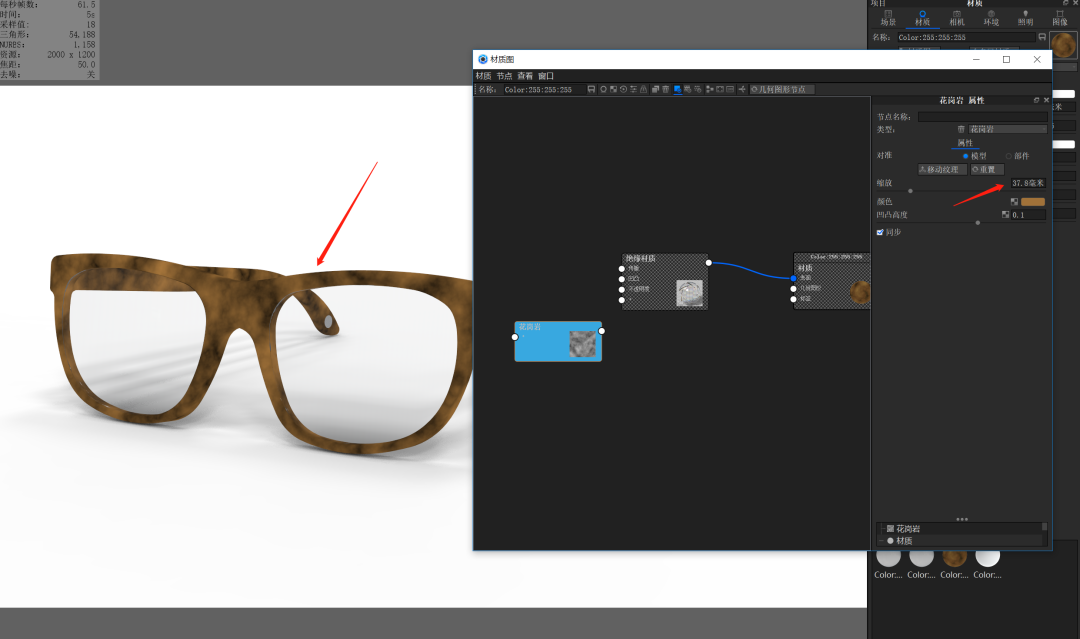The height and width of the screenshot is (639, 1080).
Task: Select the 部件 radio button
Action: [1008, 156]
